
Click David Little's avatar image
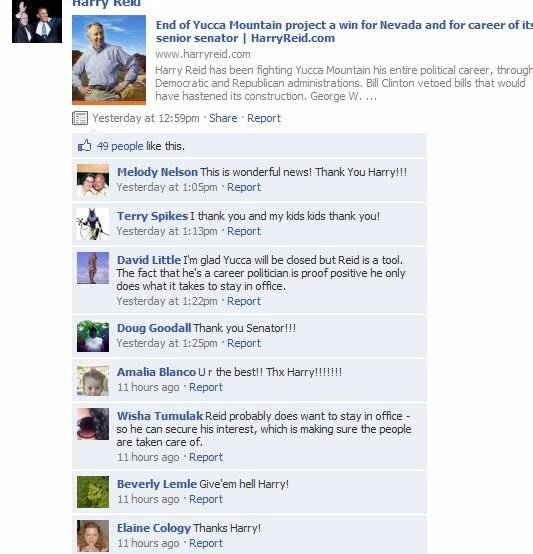coord(93,268)
